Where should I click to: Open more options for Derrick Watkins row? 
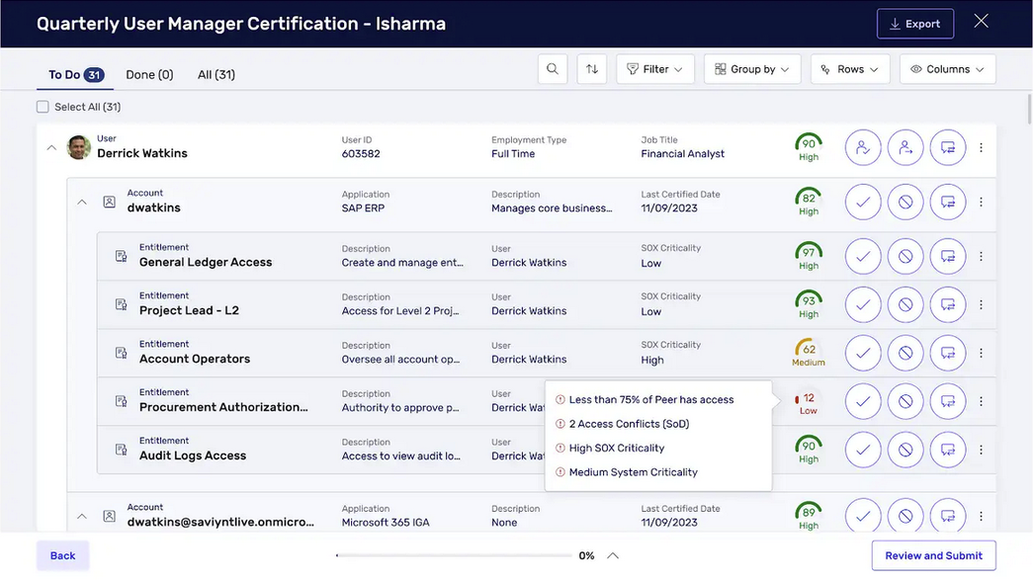(x=981, y=148)
